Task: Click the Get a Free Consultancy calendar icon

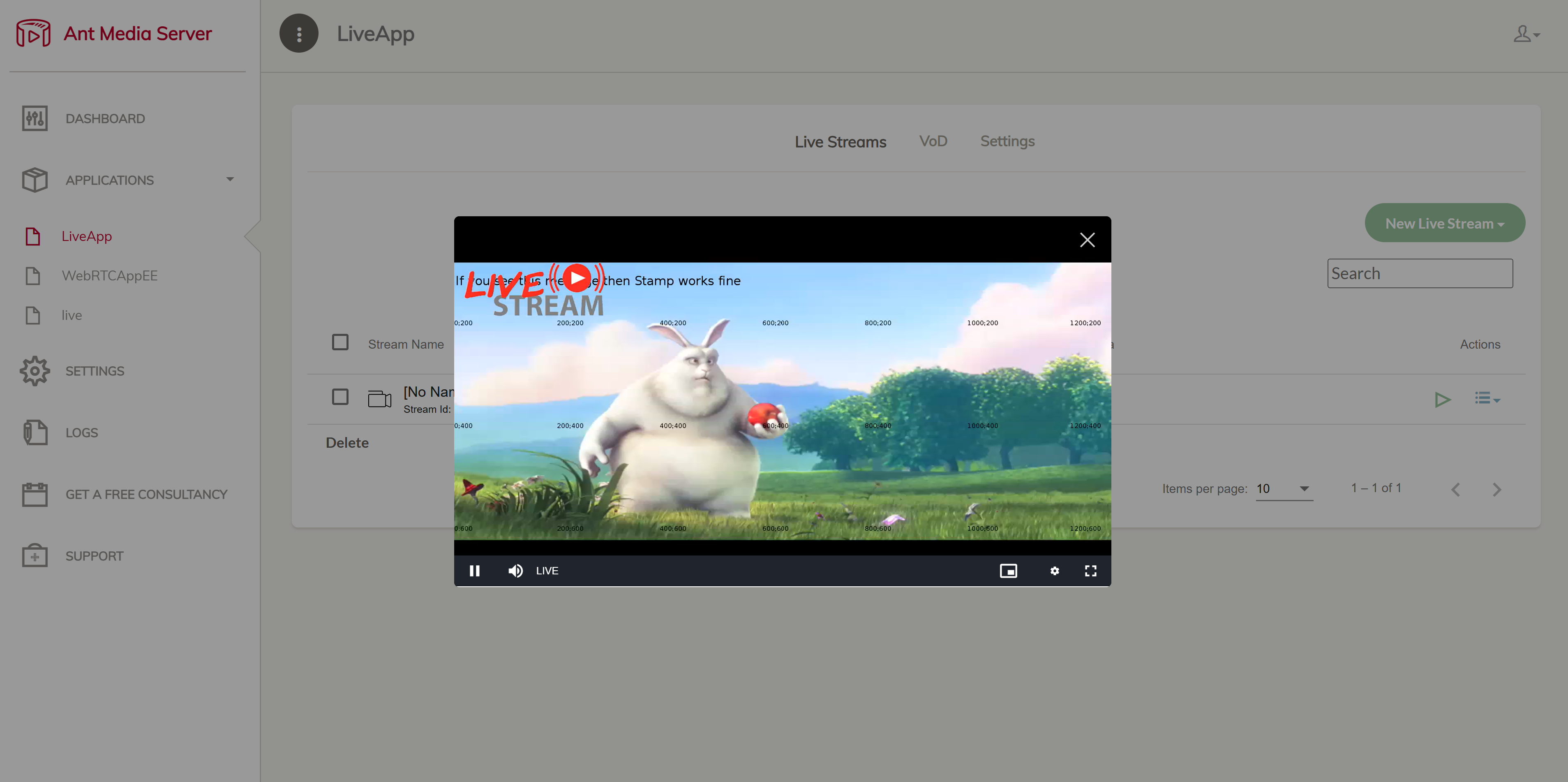Action: point(35,494)
